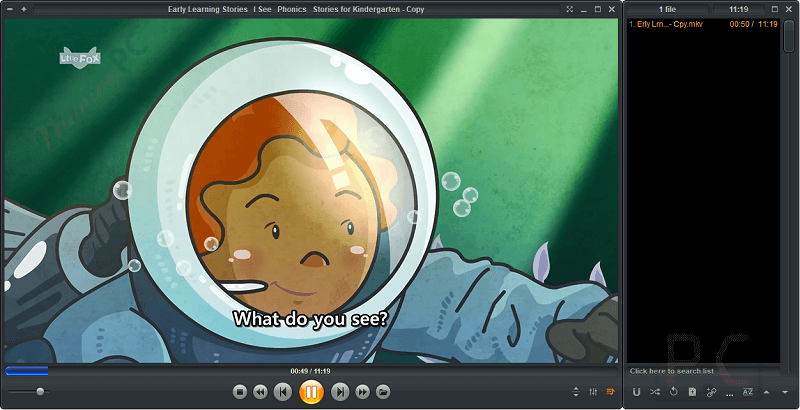Open the control bar up/down arrows button
The image size is (800, 410).
click(576, 392)
